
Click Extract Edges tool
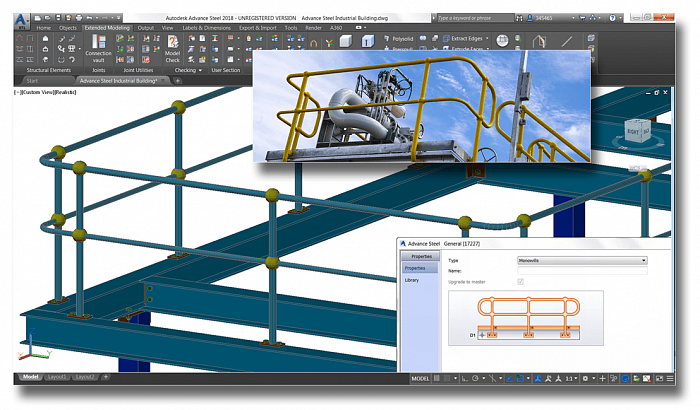[463, 38]
